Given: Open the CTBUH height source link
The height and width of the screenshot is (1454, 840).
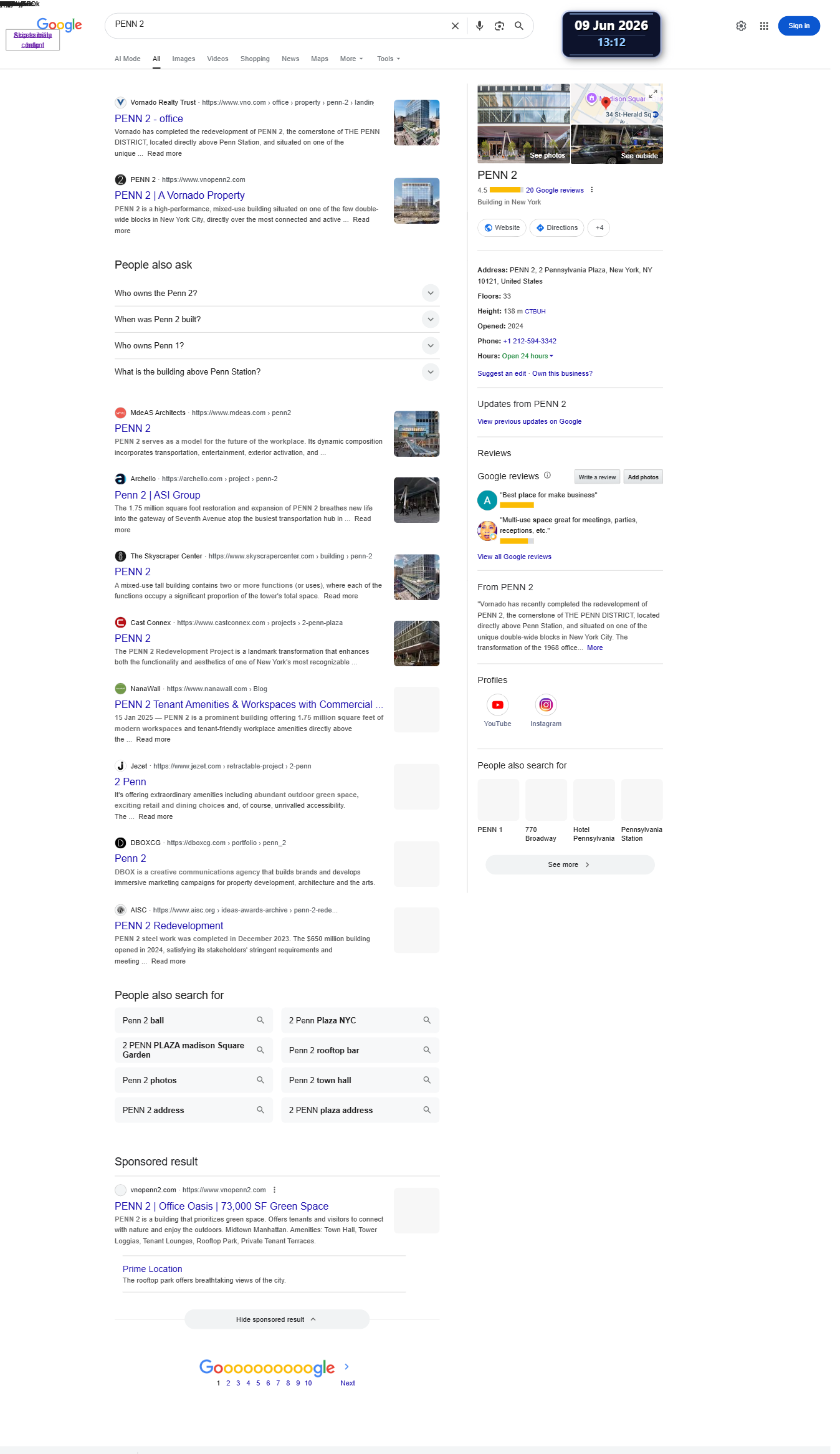Looking at the screenshot, I should [535, 312].
